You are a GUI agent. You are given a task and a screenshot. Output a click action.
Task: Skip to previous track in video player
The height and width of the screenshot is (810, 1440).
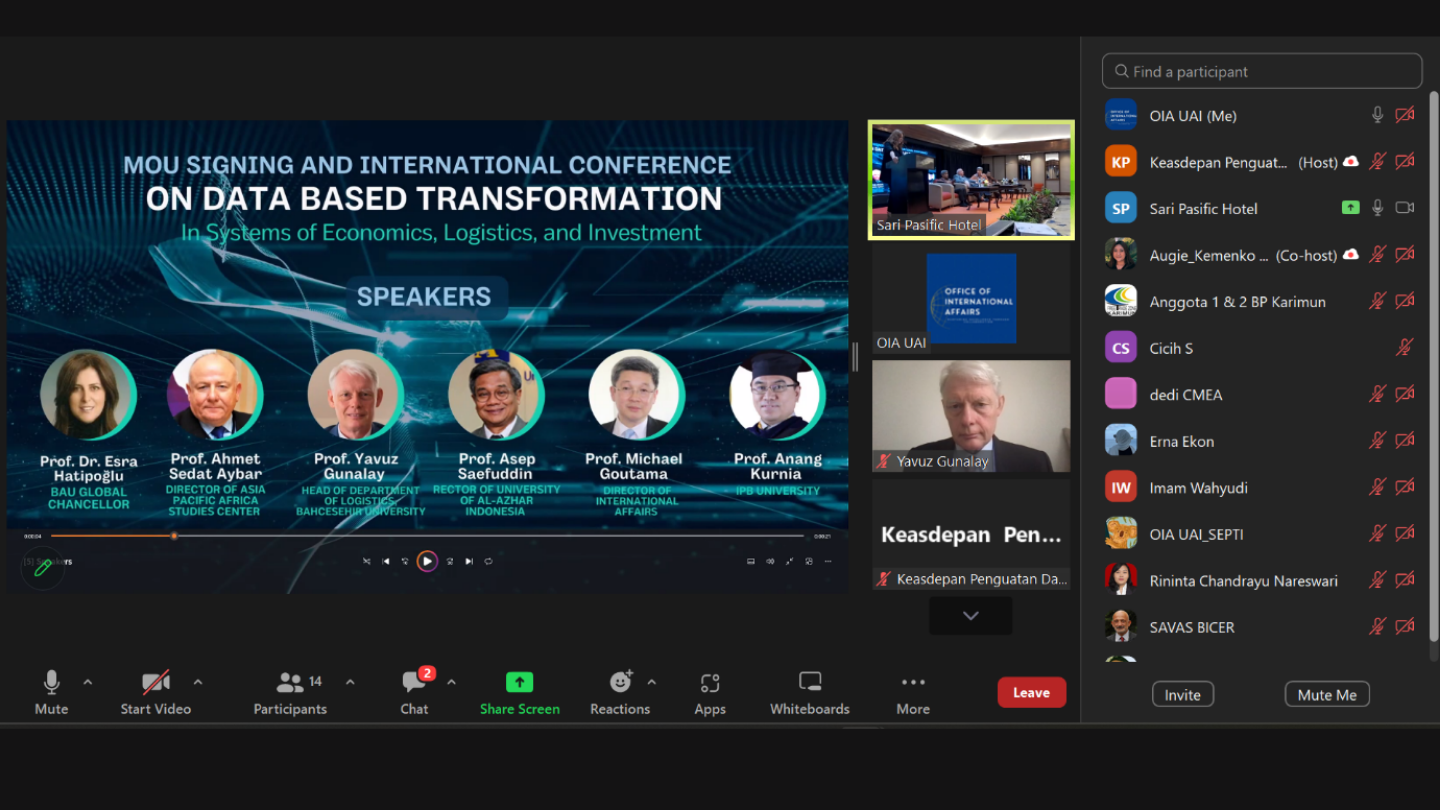click(386, 561)
